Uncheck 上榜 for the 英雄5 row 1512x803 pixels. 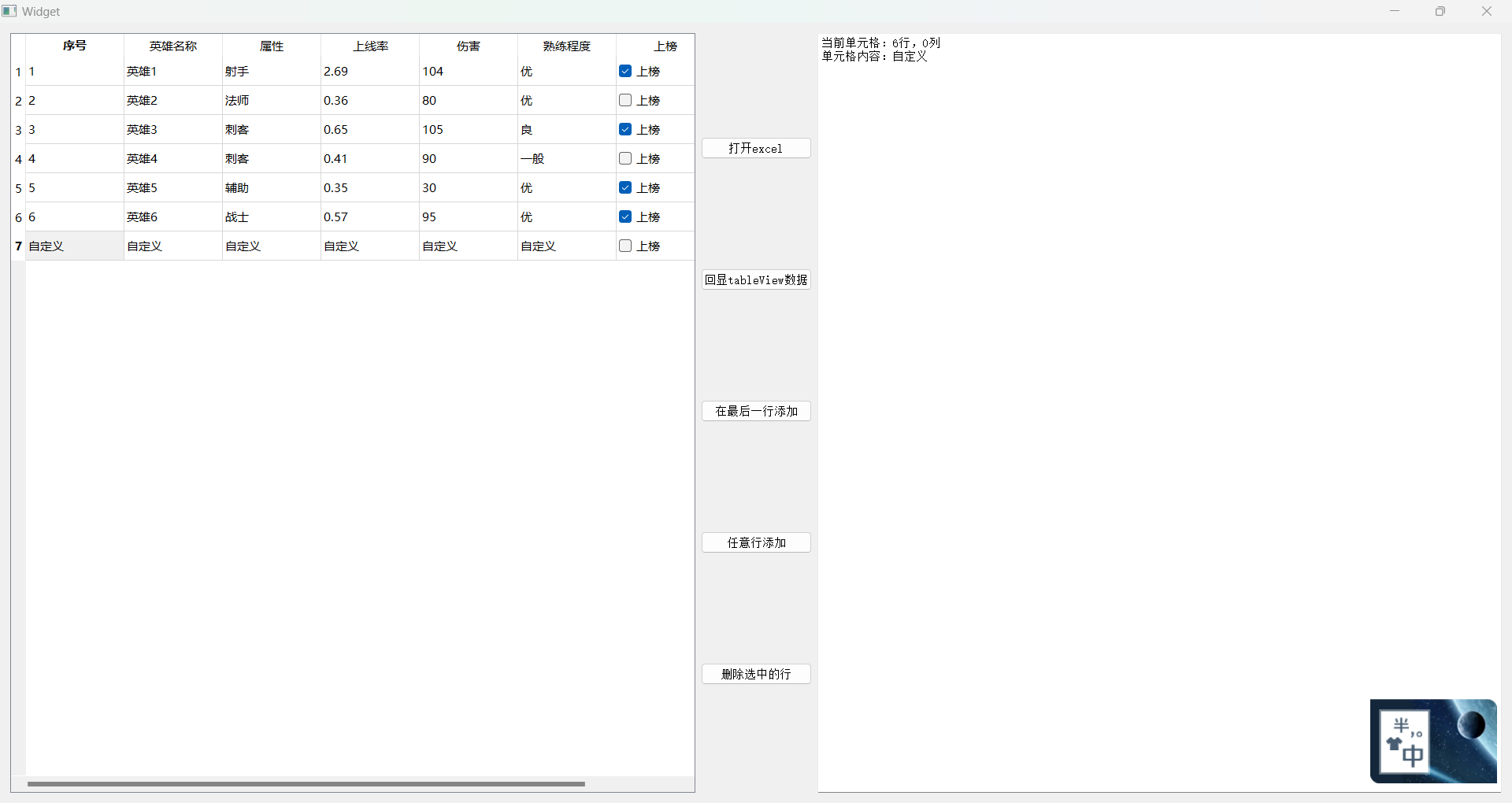coord(625,187)
